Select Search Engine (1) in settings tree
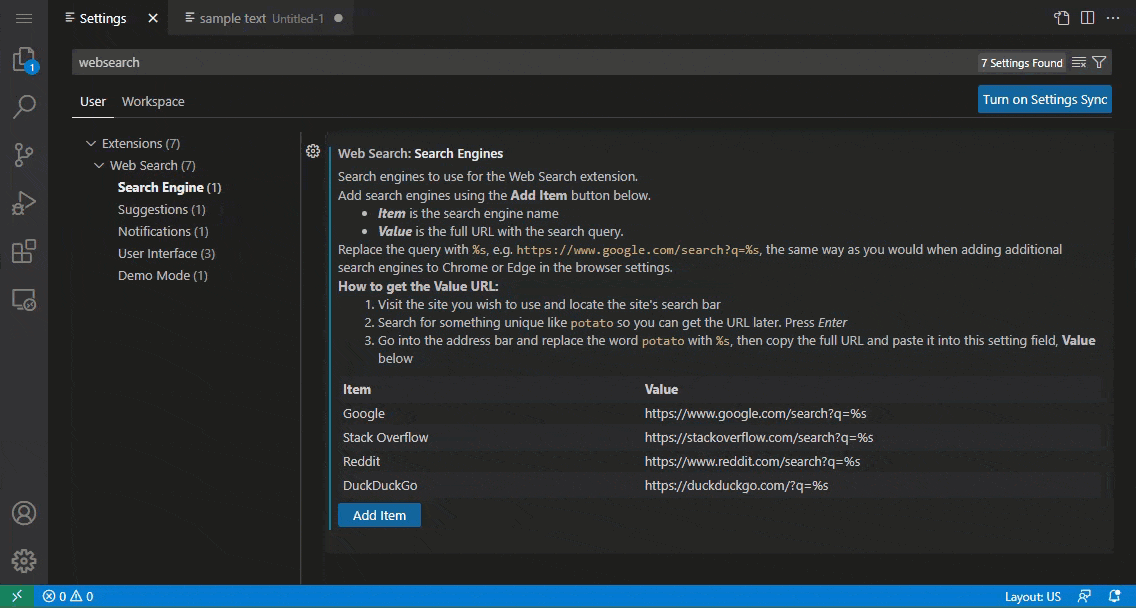 pyautogui.click(x=170, y=188)
